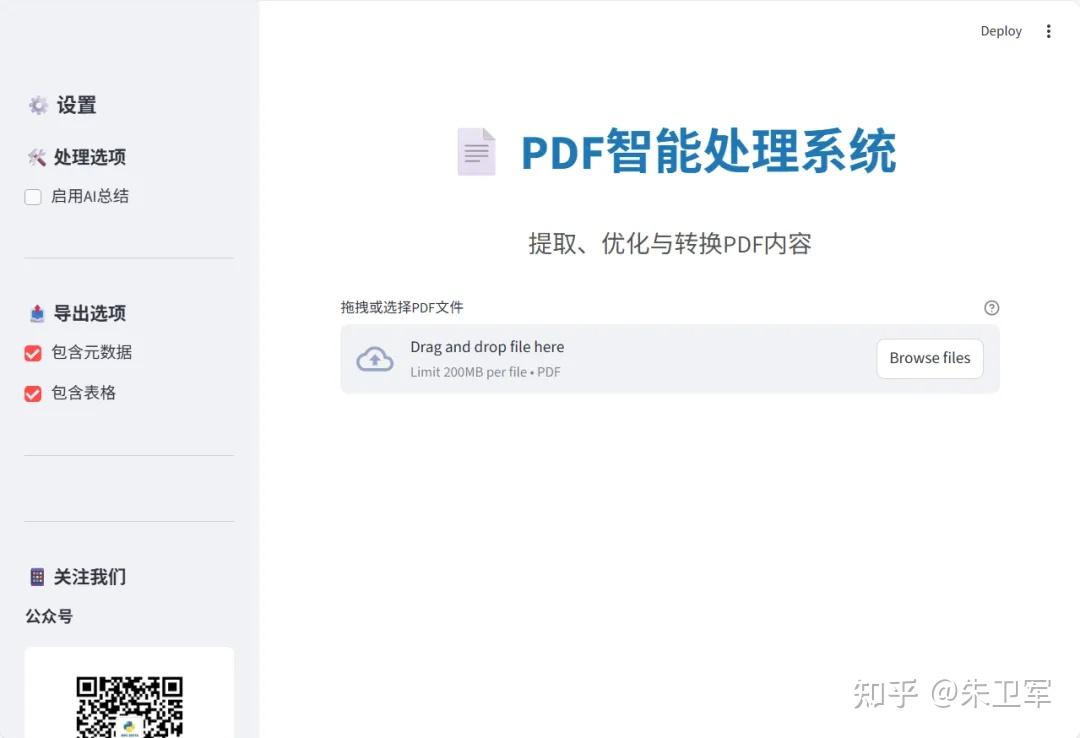Click the gear icon next to 设置
Viewport: 1080px width, 738px height.
coord(38,104)
